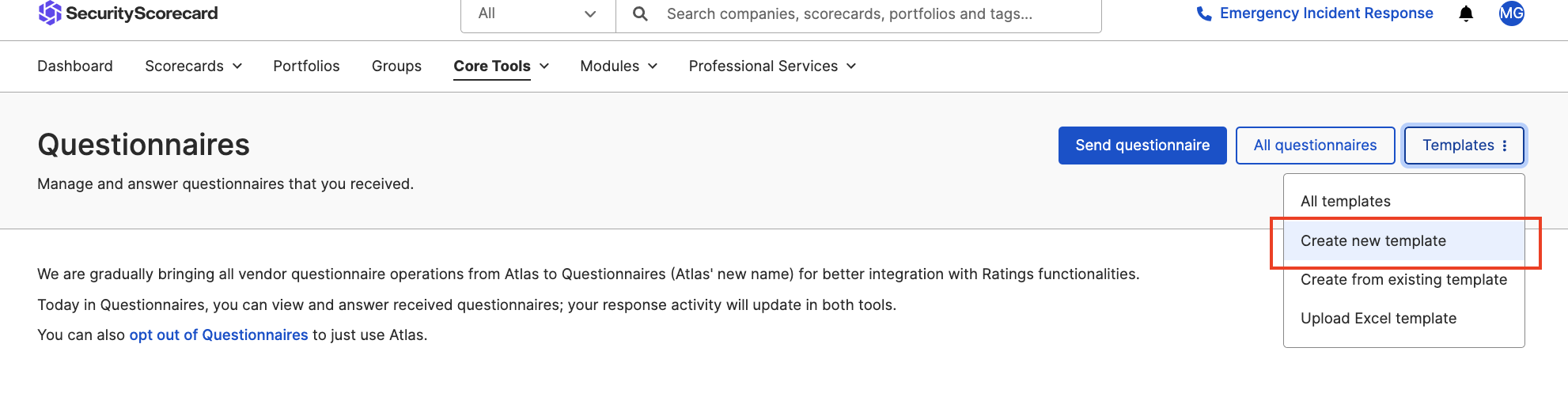Image resolution: width=1568 pixels, height=397 pixels.
Task: Expand the Professional Services menu
Action: (x=772, y=66)
